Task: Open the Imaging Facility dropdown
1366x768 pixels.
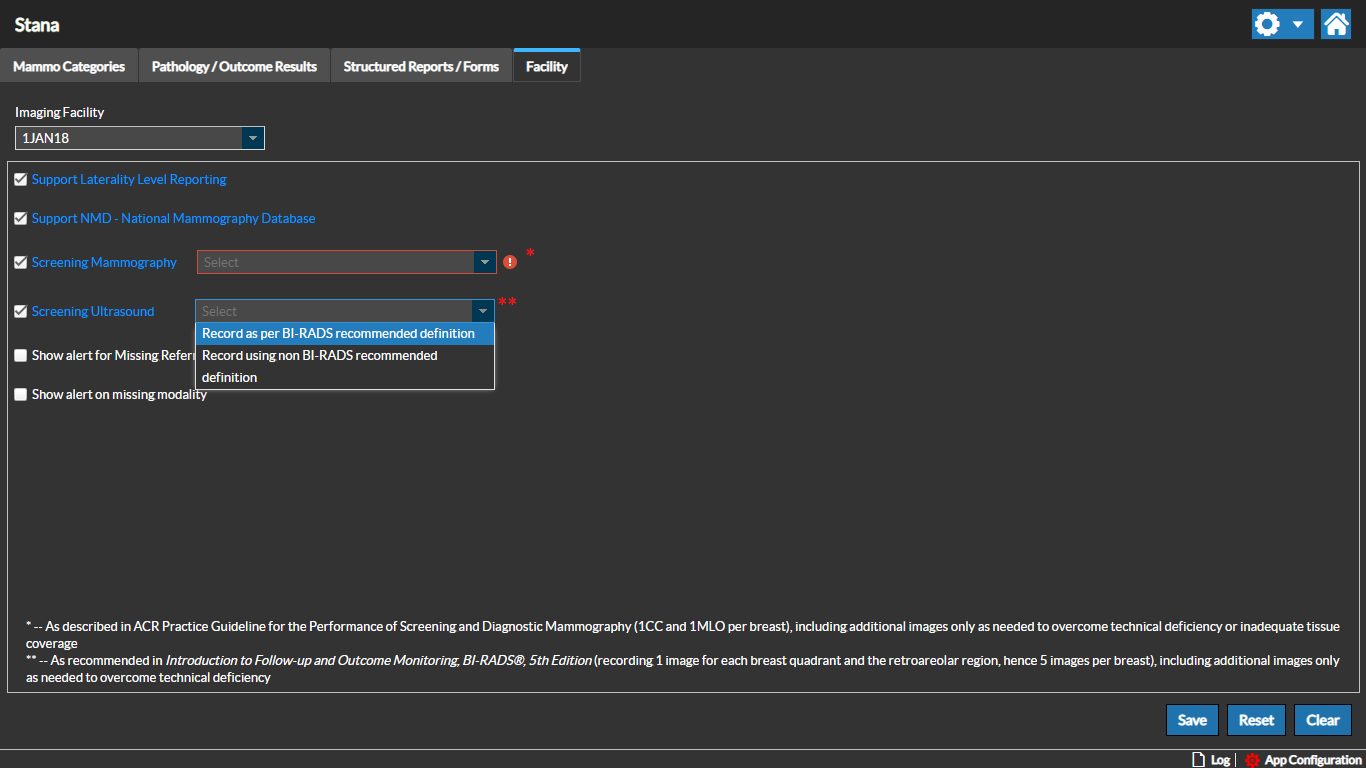Action: [x=253, y=138]
